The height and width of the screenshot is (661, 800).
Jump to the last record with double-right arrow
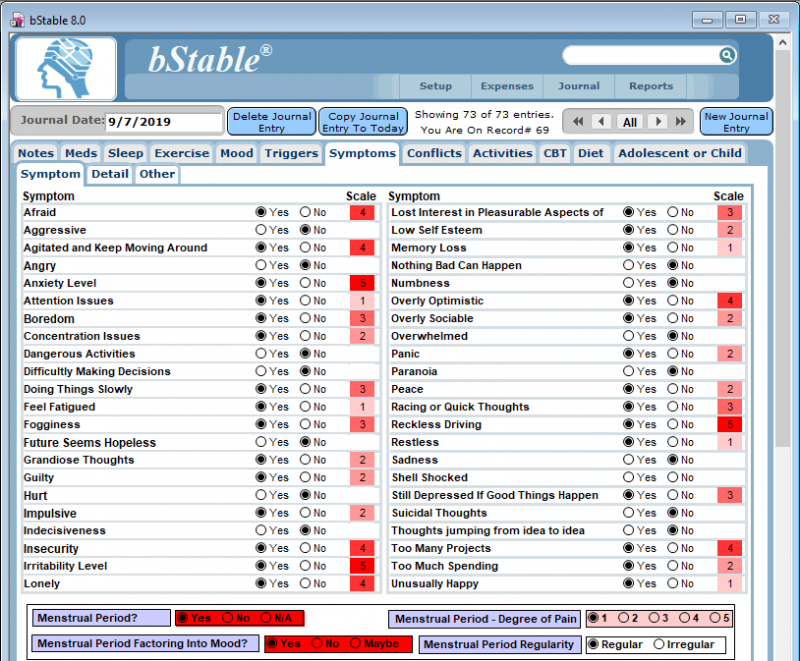point(679,121)
